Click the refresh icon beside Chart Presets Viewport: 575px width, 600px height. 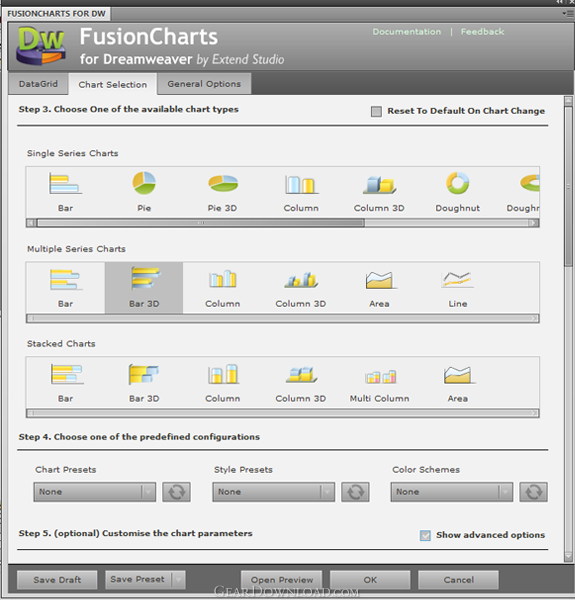tap(176, 492)
